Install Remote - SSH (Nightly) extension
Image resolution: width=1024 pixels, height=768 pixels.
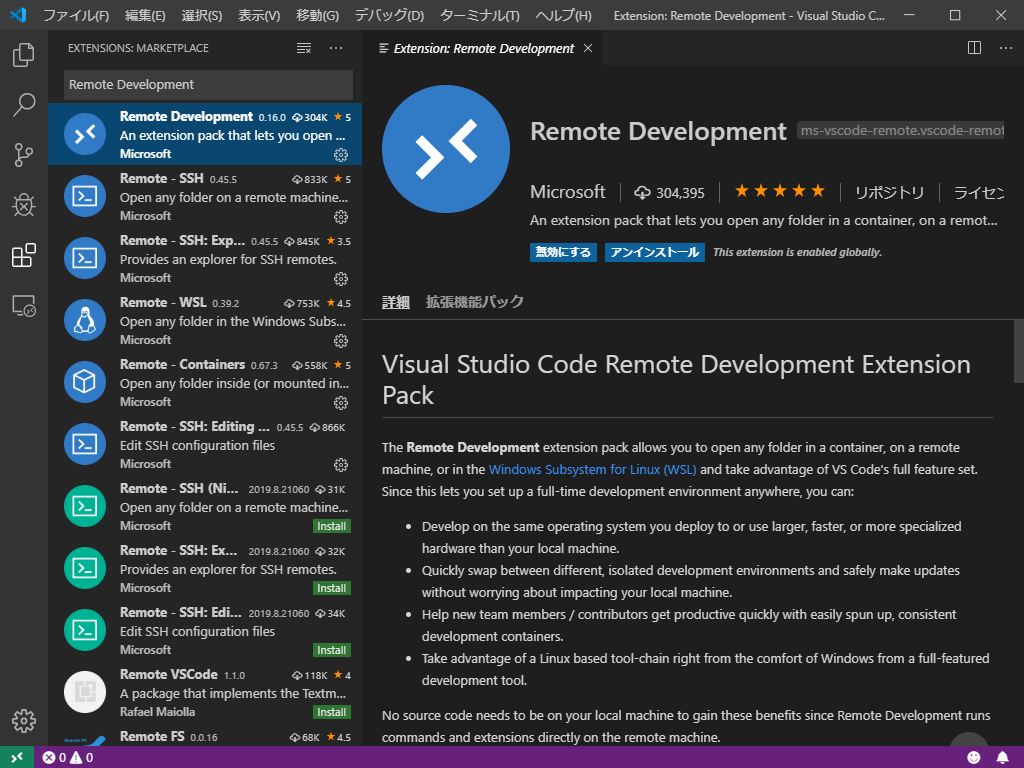[332, 526]
